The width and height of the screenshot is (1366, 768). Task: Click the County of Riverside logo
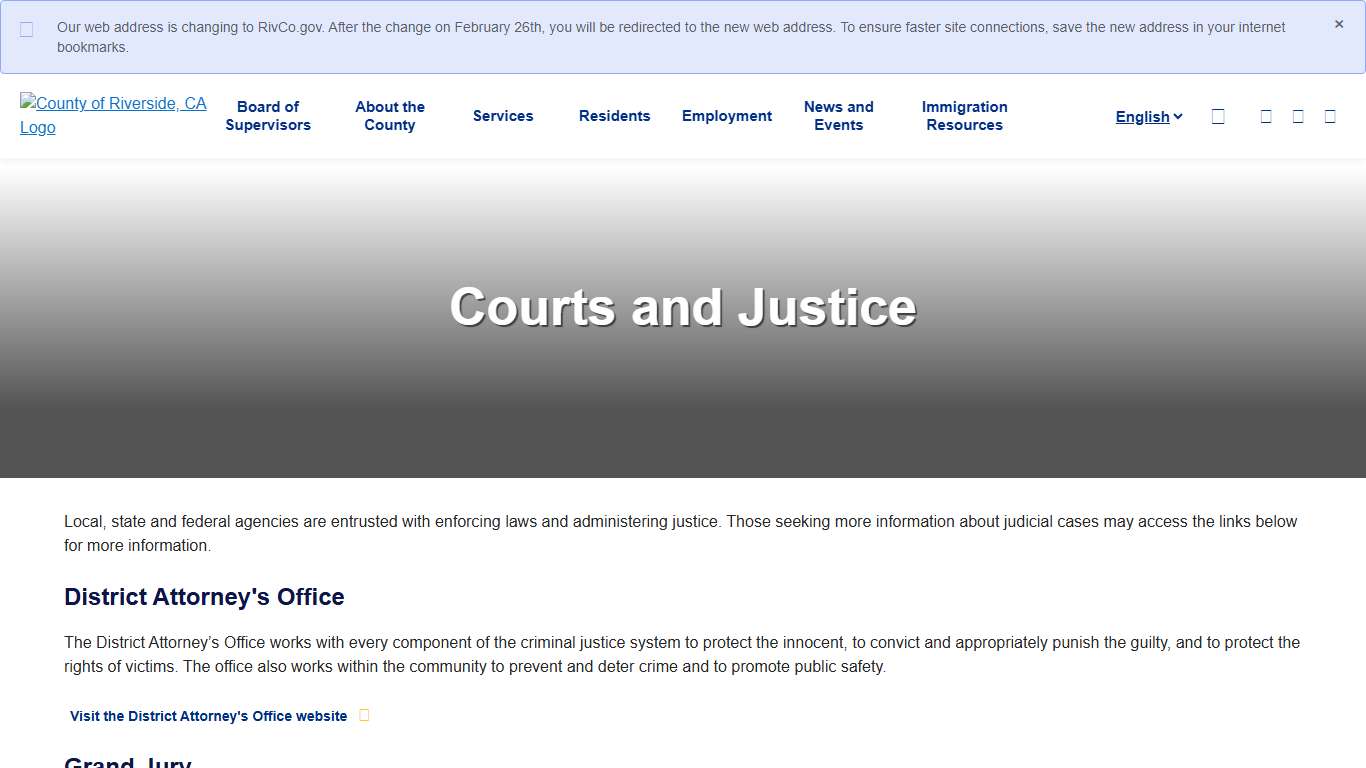tap(113, 115)
